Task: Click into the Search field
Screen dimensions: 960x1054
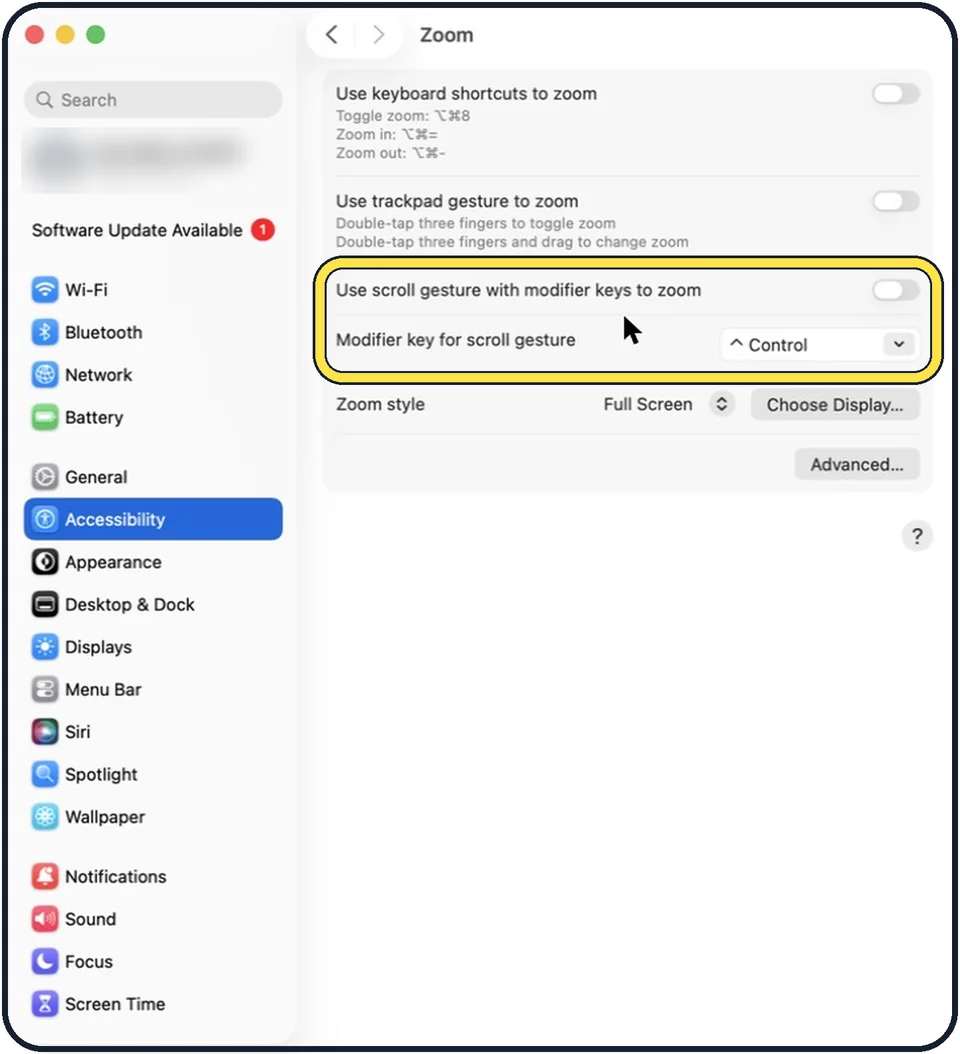Action: tap(153, 100)
